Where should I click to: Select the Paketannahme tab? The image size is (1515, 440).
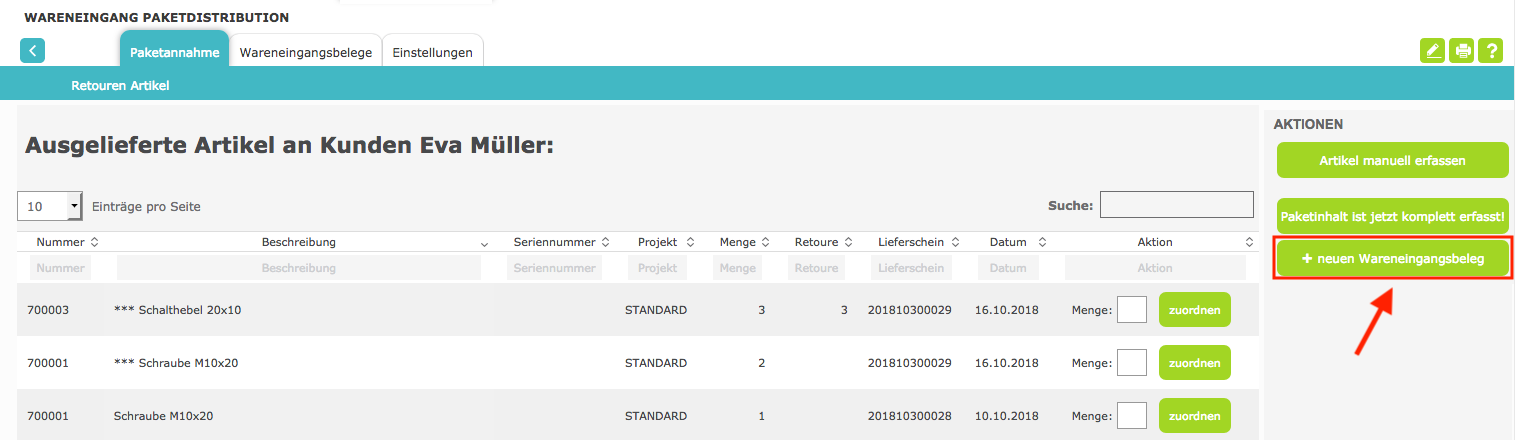[174, 53]
